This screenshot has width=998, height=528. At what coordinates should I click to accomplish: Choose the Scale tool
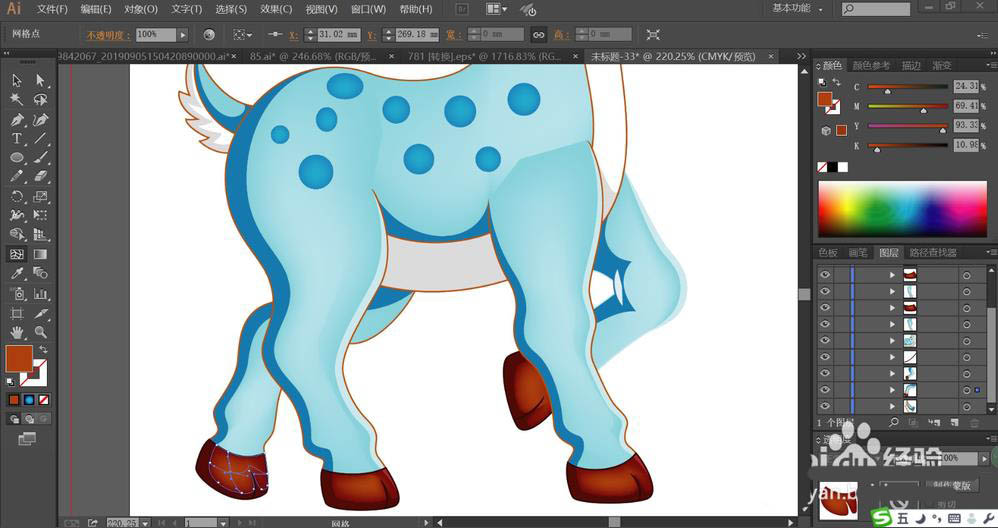tap(40, 197)
